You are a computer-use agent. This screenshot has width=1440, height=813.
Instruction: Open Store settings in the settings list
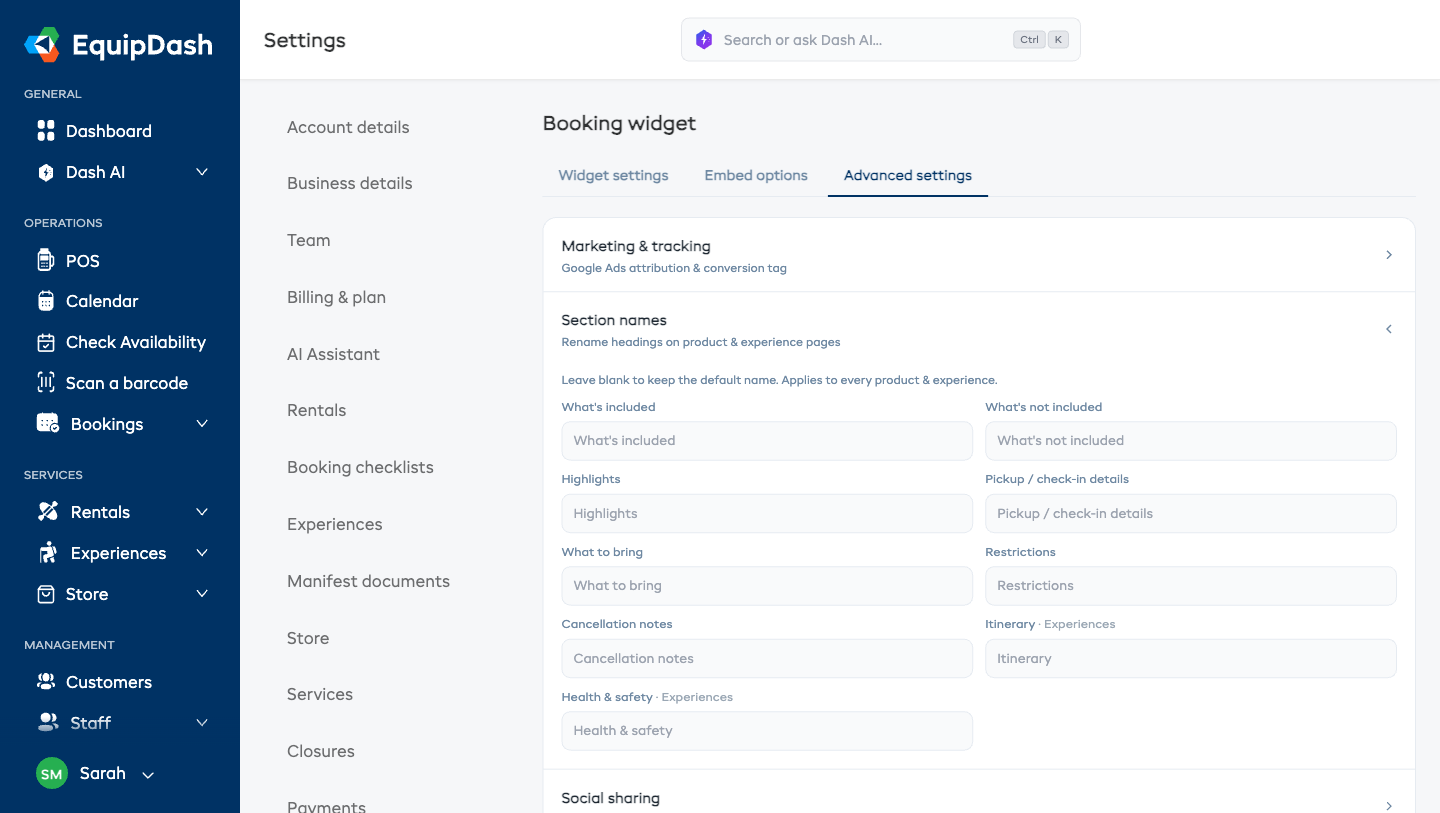point(308,638)
